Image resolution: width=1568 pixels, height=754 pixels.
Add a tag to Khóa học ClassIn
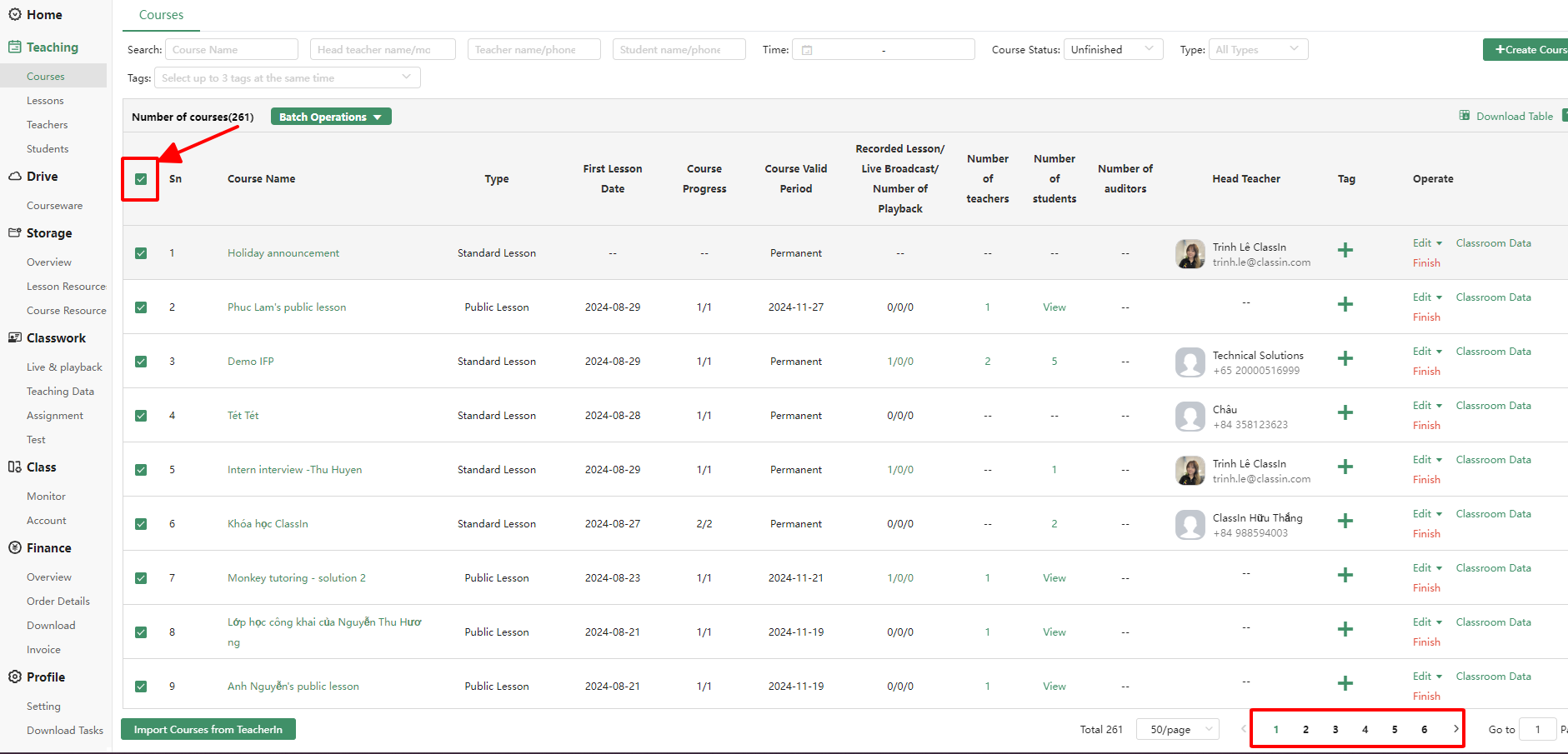pos(1345,521)
